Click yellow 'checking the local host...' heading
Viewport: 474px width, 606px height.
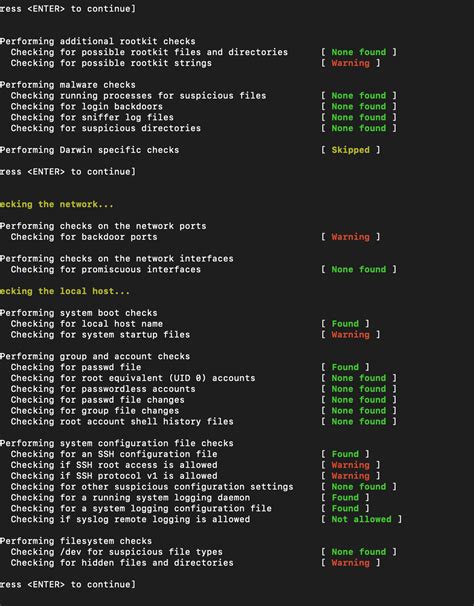coord(65,291)
